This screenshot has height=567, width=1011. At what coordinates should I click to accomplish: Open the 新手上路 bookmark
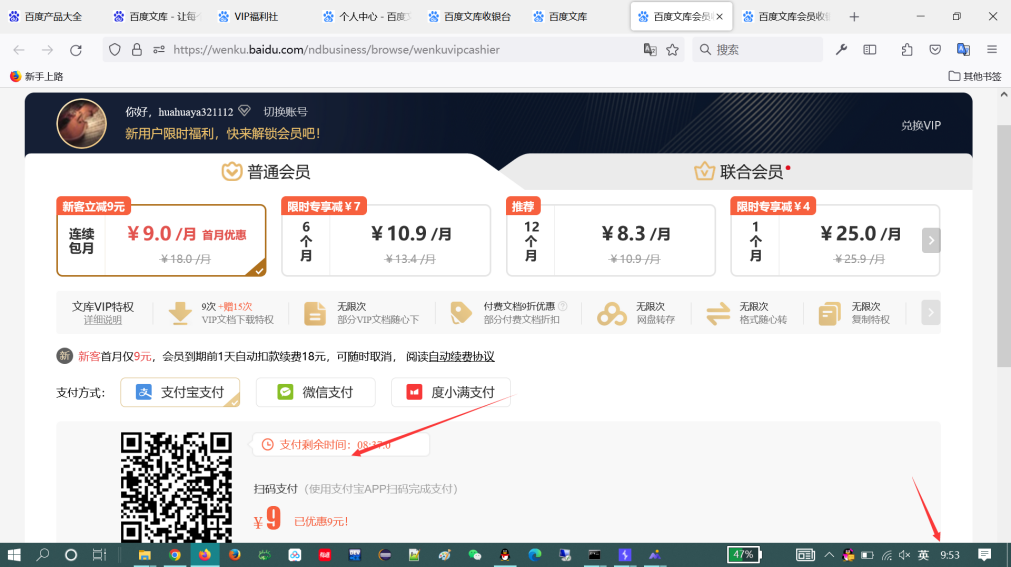click(37, 76)
